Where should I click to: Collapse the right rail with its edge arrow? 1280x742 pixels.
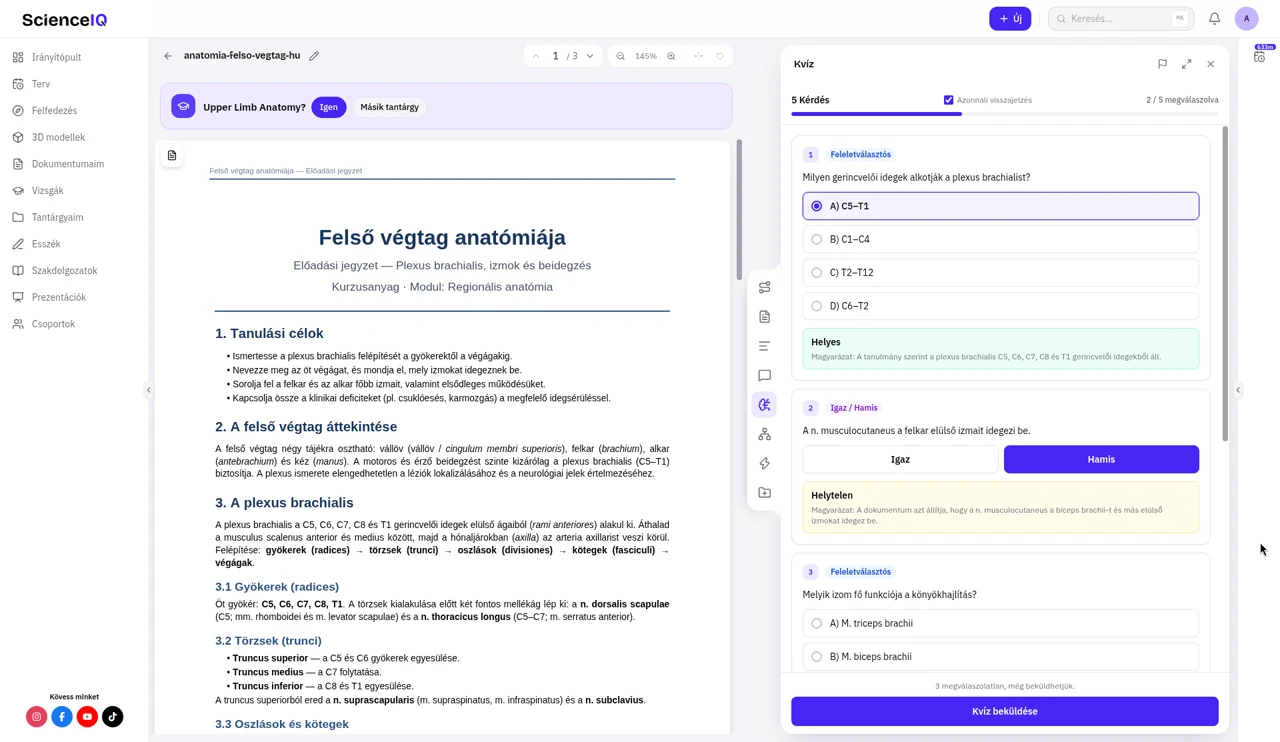(x=1238, y=390)
